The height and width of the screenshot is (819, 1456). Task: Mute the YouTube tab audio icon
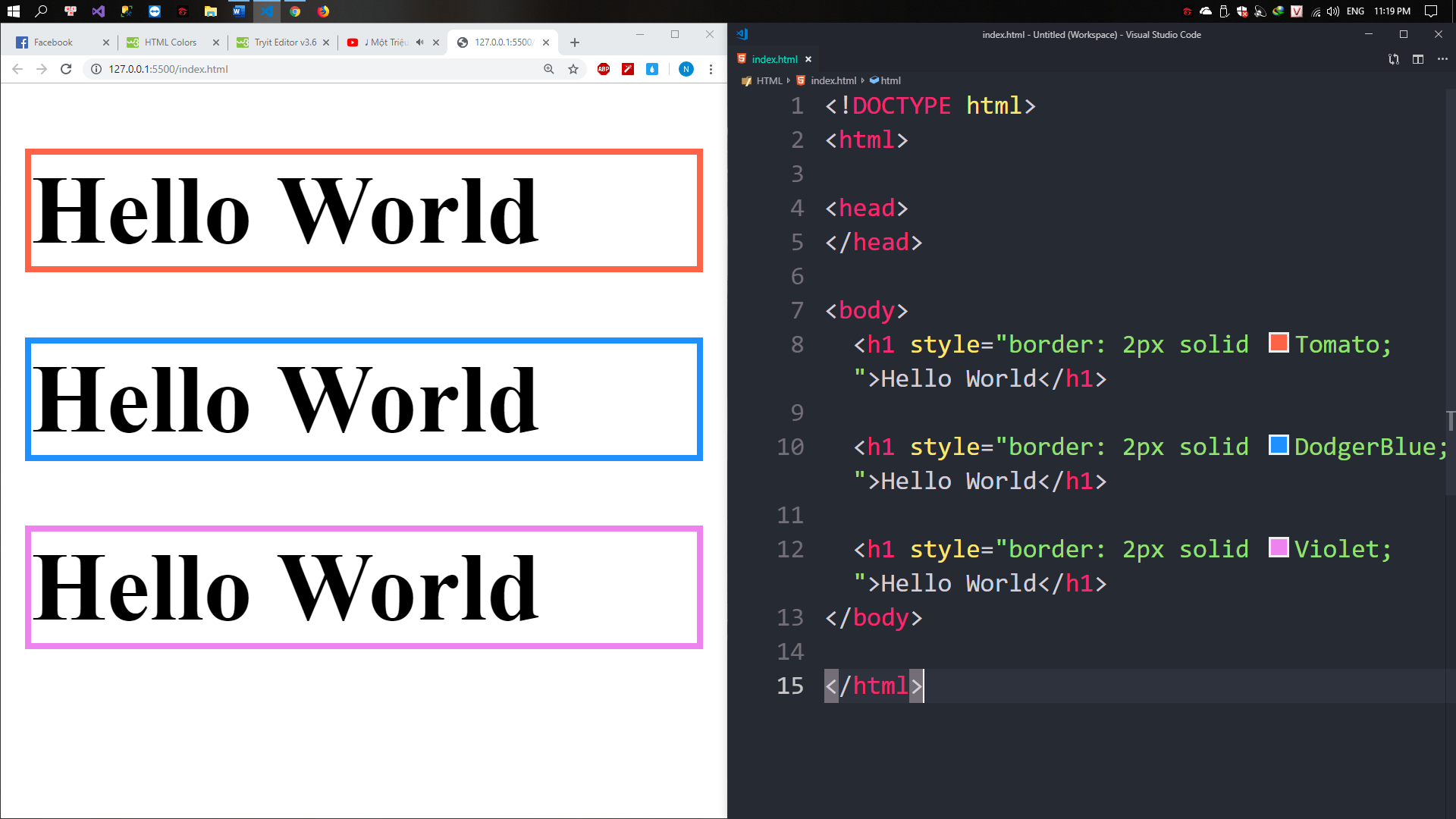419,42
